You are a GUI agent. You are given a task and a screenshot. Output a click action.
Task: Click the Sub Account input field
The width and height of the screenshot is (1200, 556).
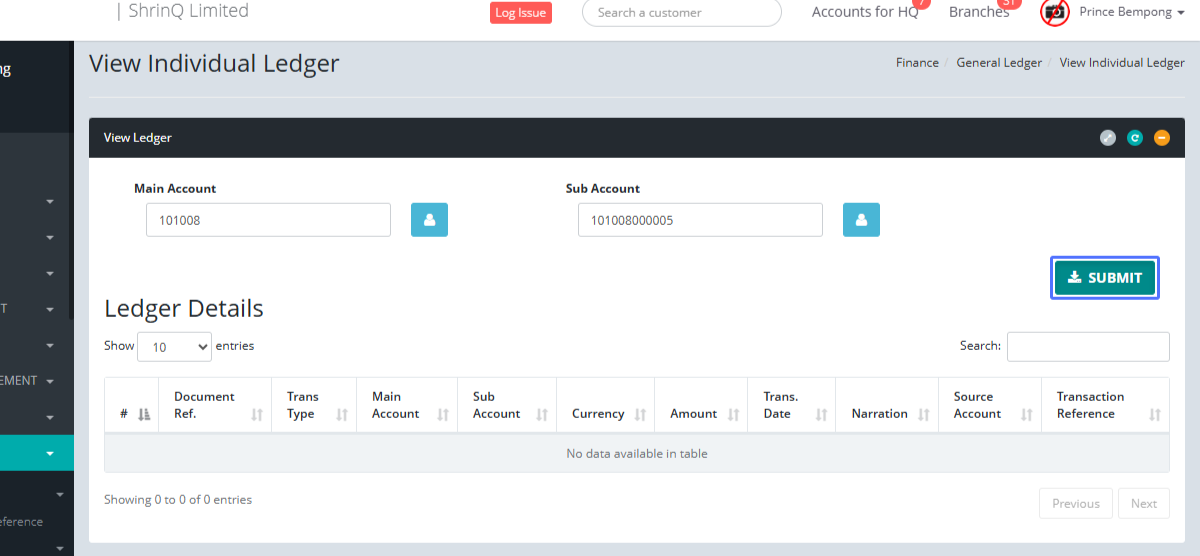pyautogui.click(x=700, y=220)
